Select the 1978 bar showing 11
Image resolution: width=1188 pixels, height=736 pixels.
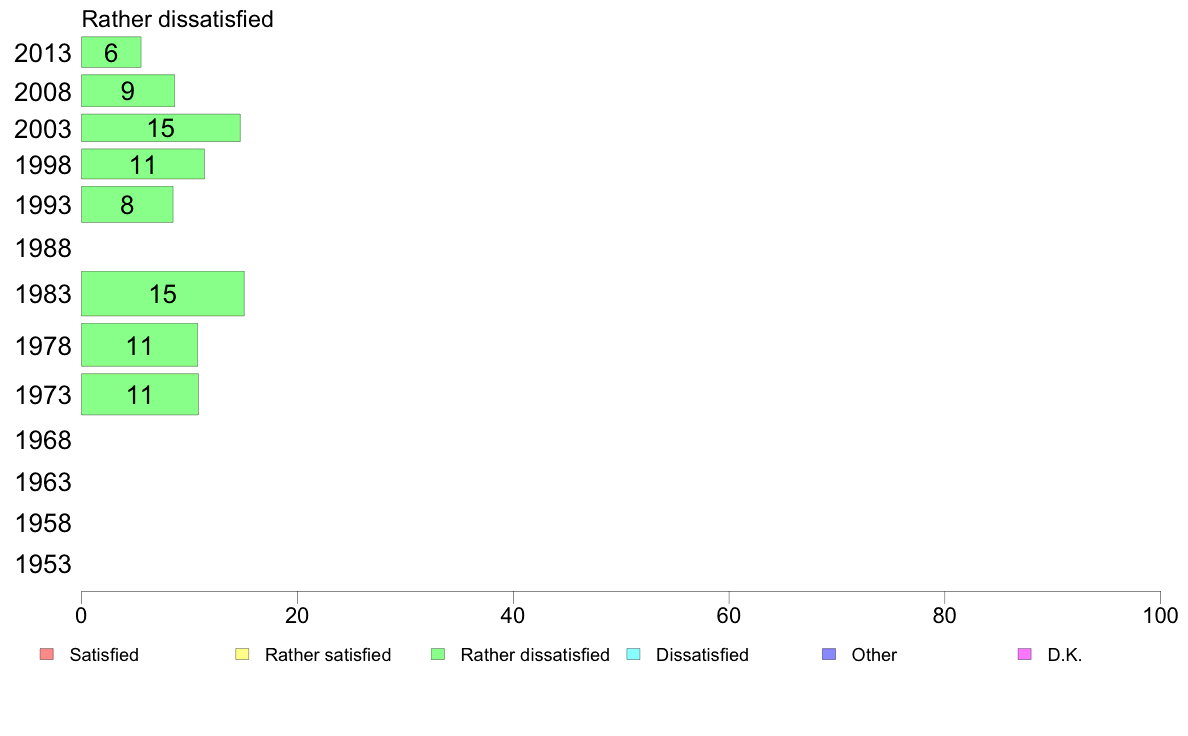[x=140, y=345]
